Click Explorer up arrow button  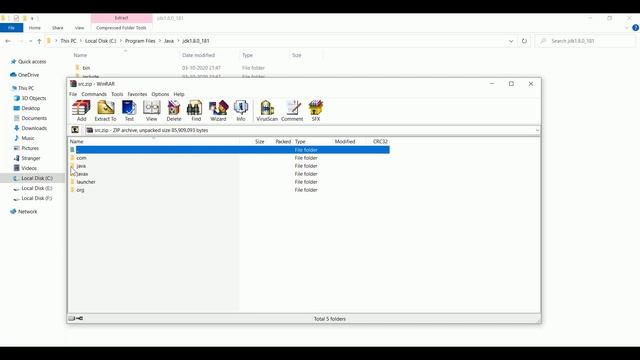39,41
